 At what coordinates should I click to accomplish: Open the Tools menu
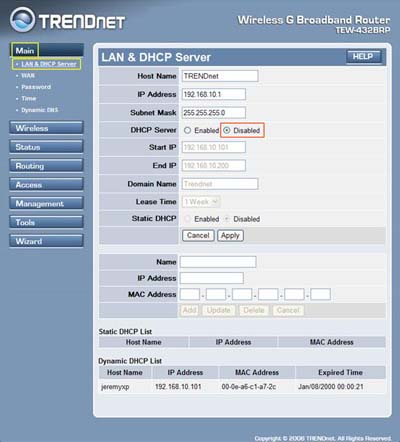click(46, 222)
